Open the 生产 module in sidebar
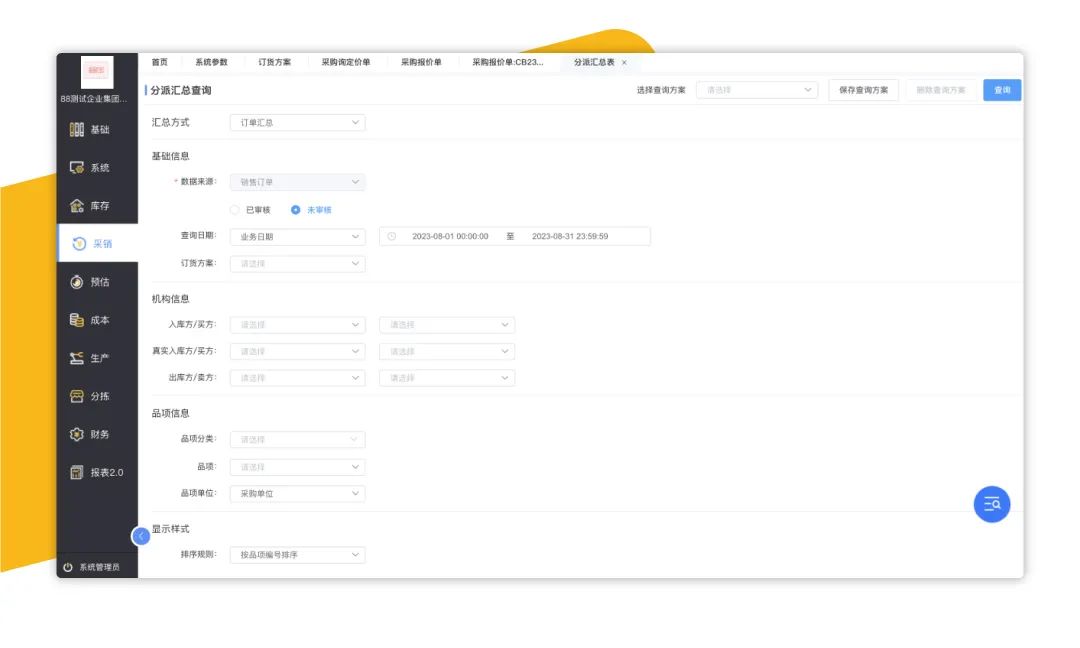The height and width of the screenshot is (648, 1080). [97, 358]
